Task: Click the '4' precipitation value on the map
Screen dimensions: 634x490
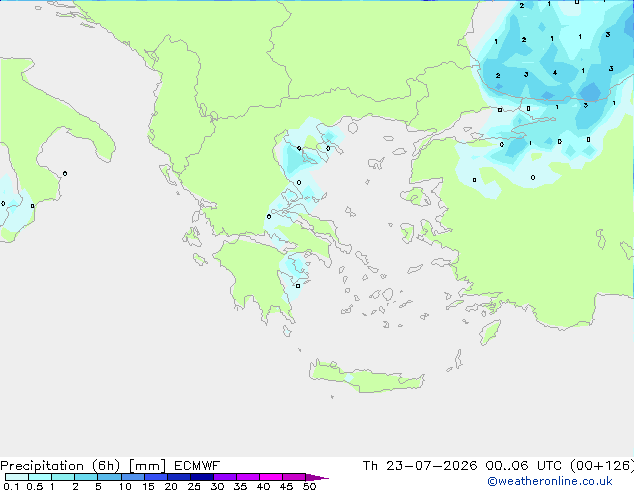Action: pos(555,73)
